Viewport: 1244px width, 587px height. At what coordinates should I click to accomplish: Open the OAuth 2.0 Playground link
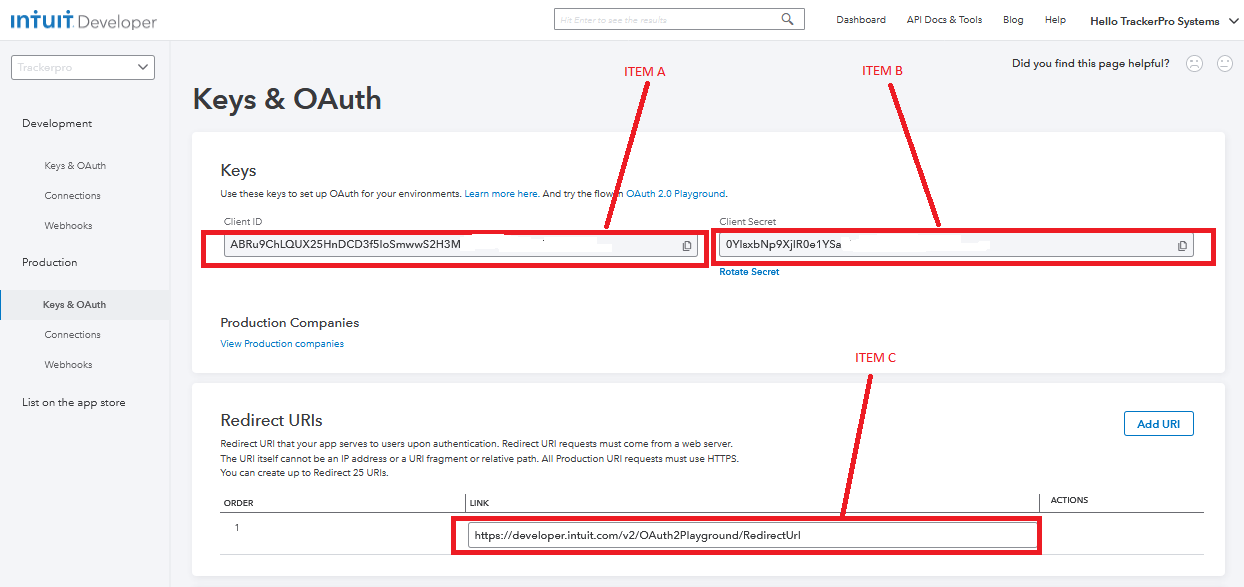click(676, 194)
